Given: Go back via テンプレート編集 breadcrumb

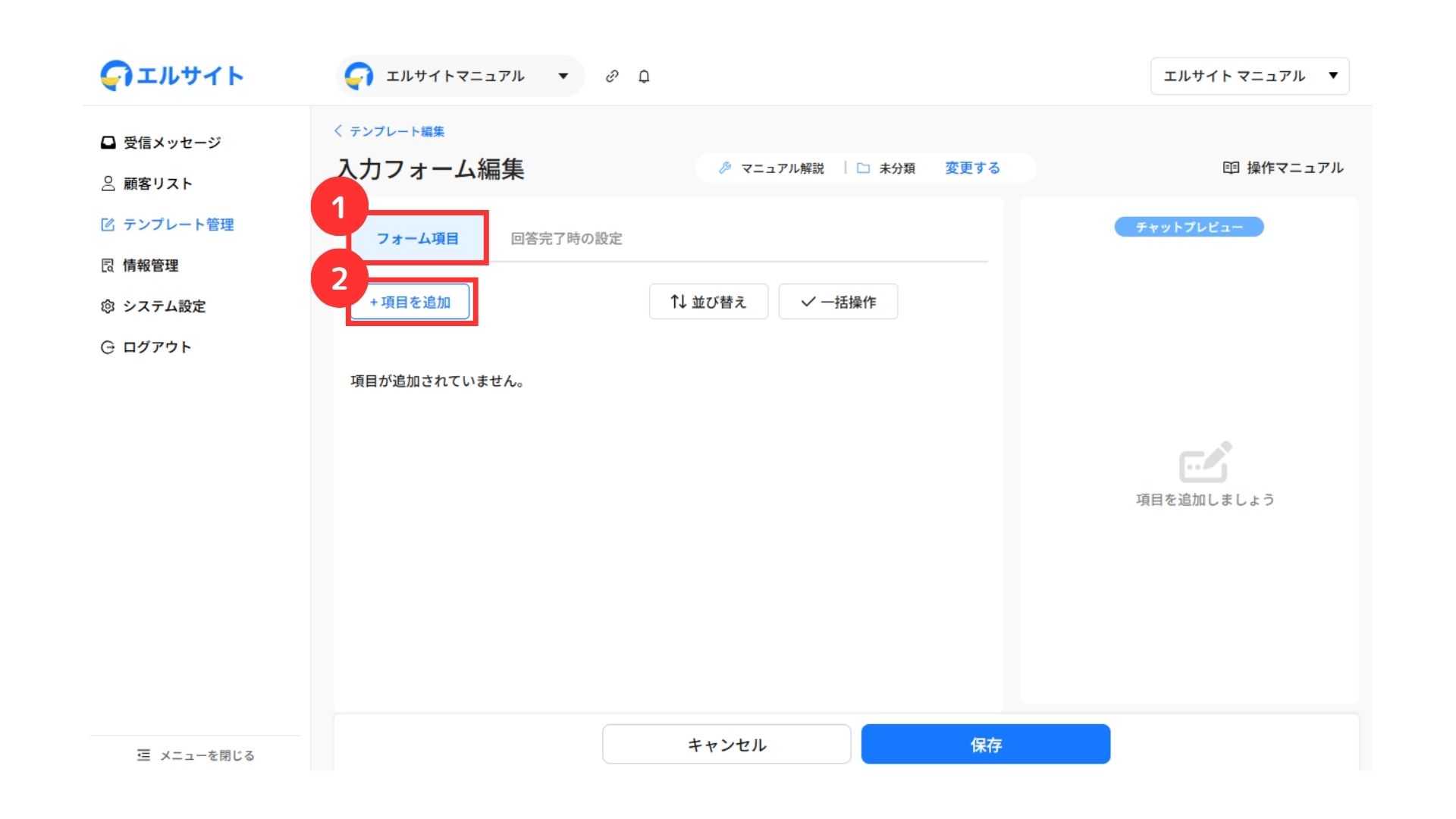Looking at the screenshot, I should 390,131.
